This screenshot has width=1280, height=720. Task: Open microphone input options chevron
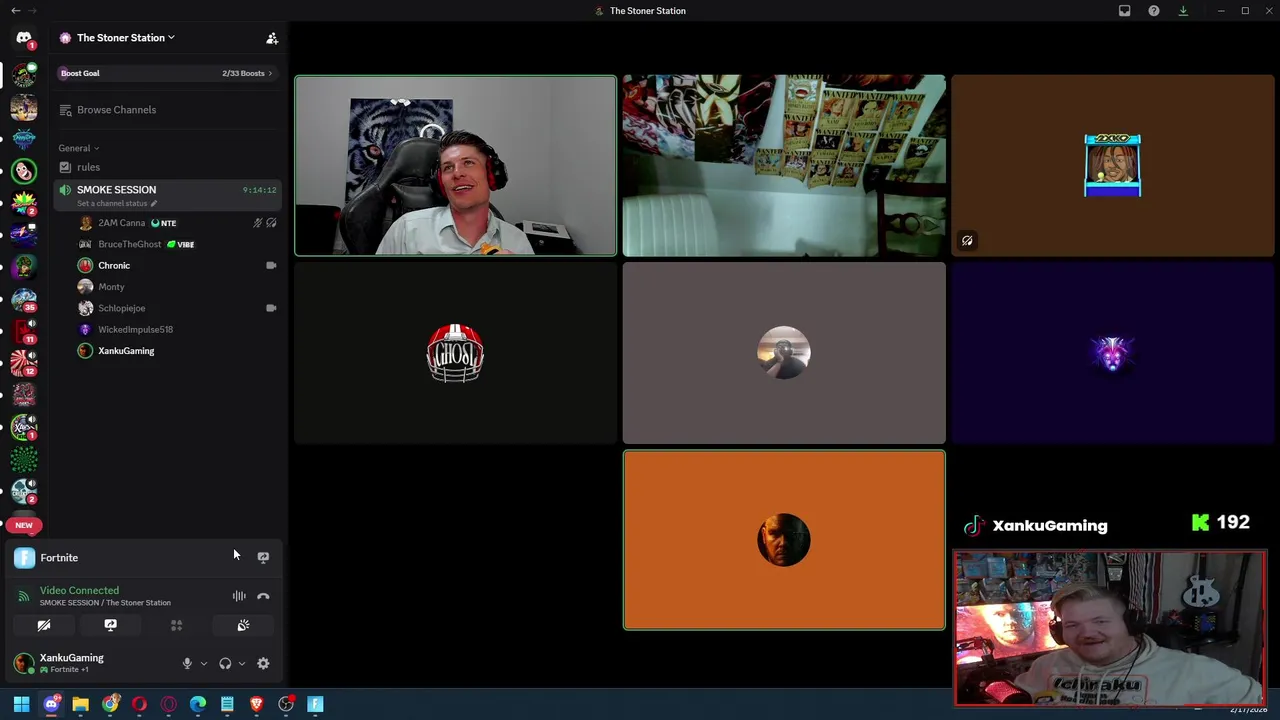click(x=203, y=663)
